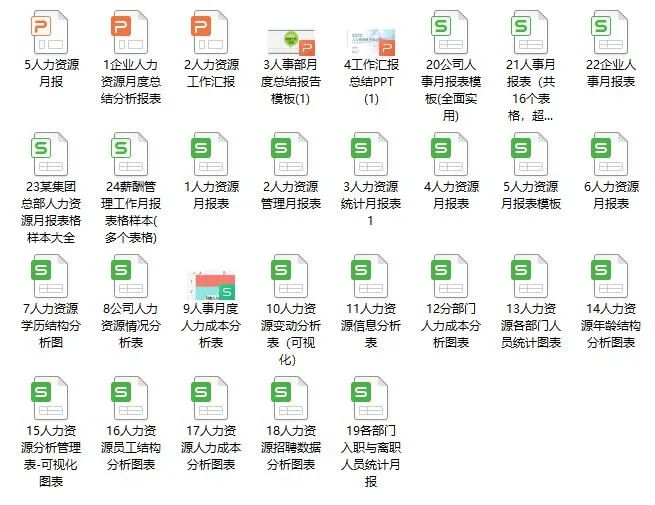Choose the 23某集团总部人力资源月报表格样本大全 file

click(50, 154)
